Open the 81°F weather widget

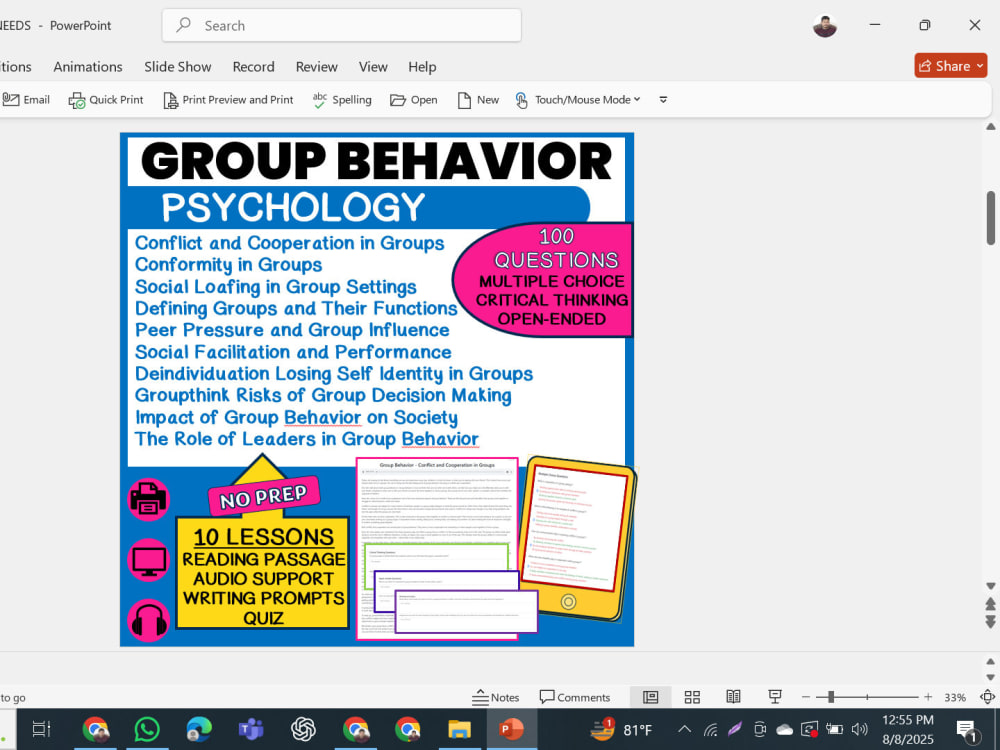[x=621, y=730]
